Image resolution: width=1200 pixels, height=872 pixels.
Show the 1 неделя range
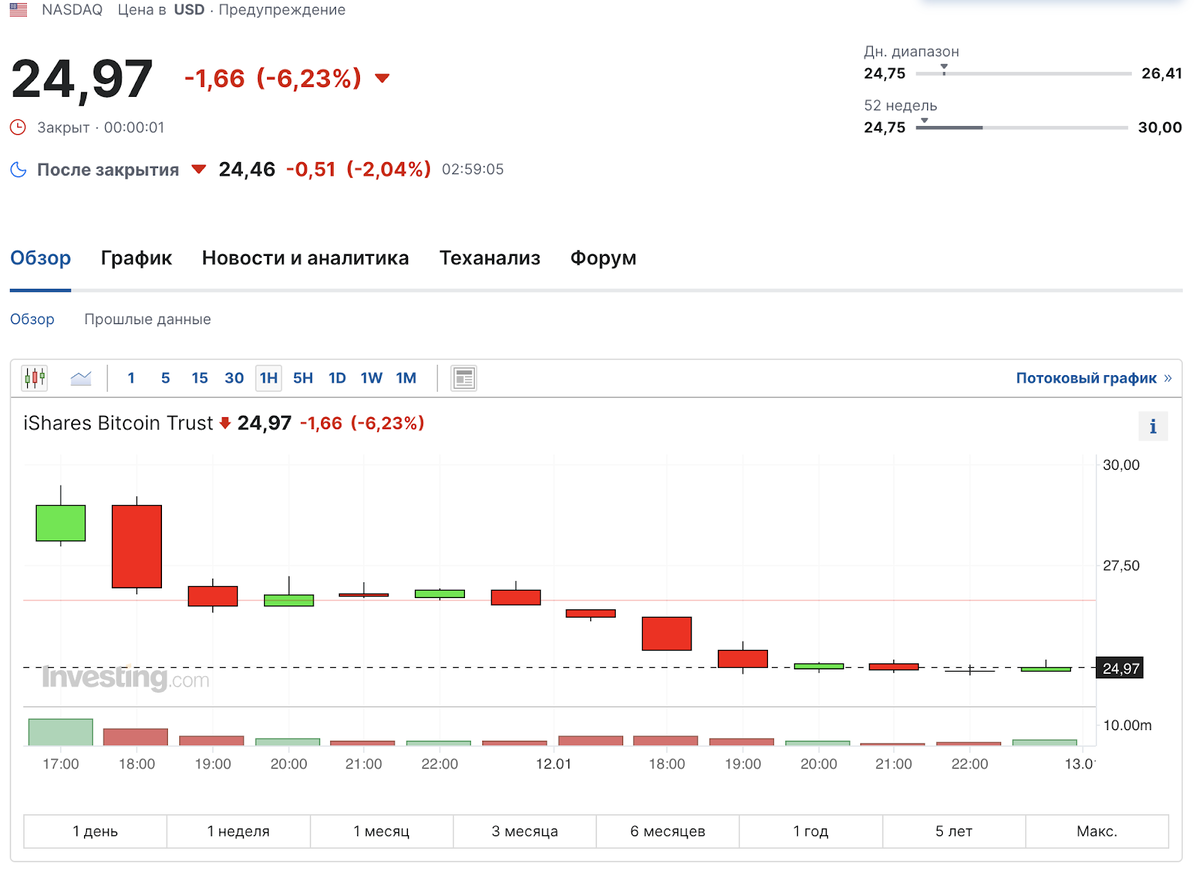coord(238,831)
